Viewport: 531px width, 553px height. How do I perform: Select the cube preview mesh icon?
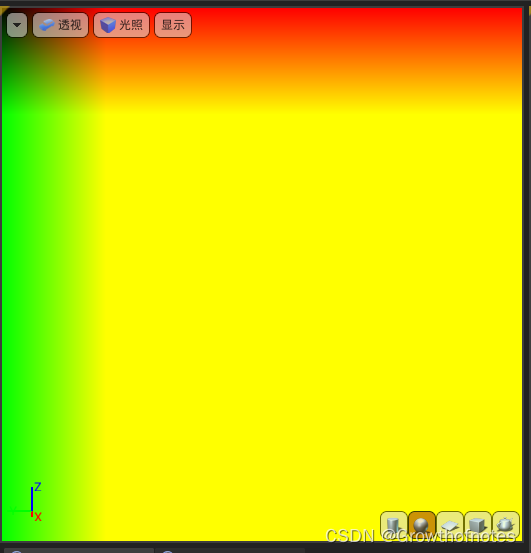point(478,525)
